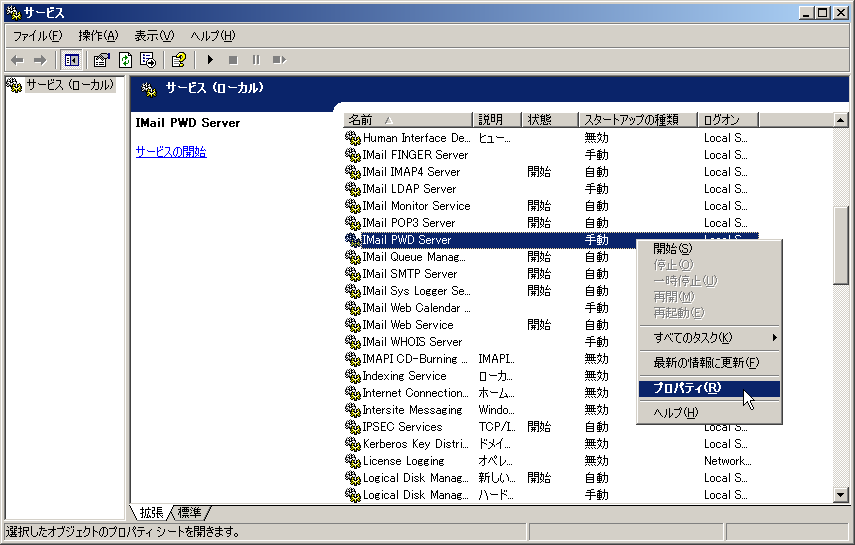Screen dimensions: 855x545
Task: Click the Forward arrow toolbar icon
Action: pyautogui.click(x=40, y=60)
